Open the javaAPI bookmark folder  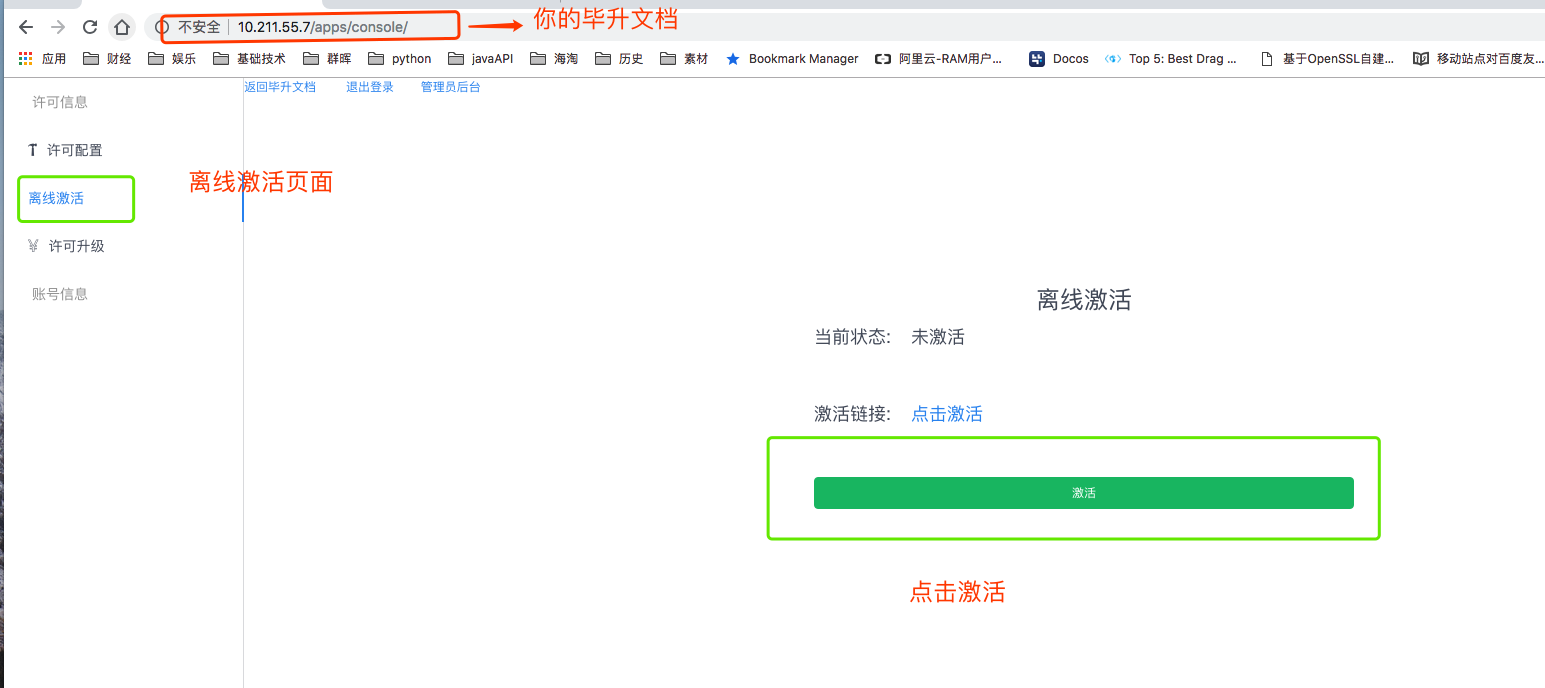pyautogui.click(x=481, y=59)
